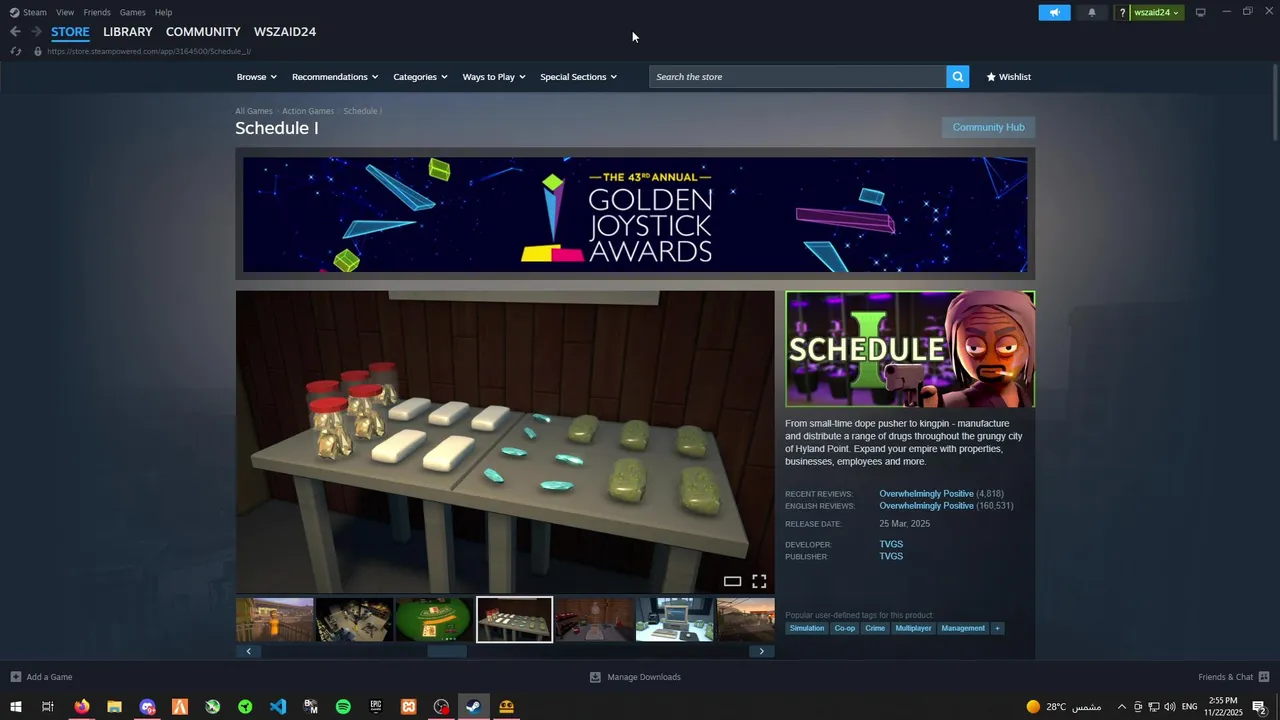
Task: Switch to Big Picture mode monitor icon
Action: coord(1201,12)
